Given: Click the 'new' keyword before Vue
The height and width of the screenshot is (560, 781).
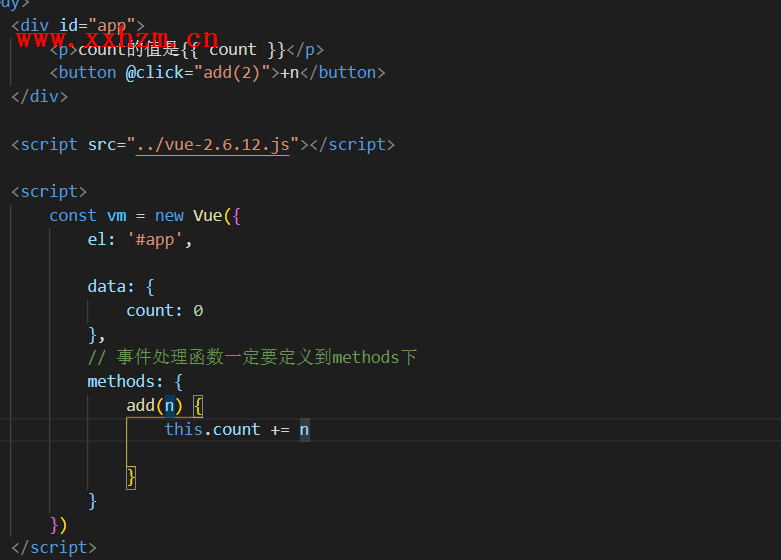Looking at the screenshot, I should 169,215.
